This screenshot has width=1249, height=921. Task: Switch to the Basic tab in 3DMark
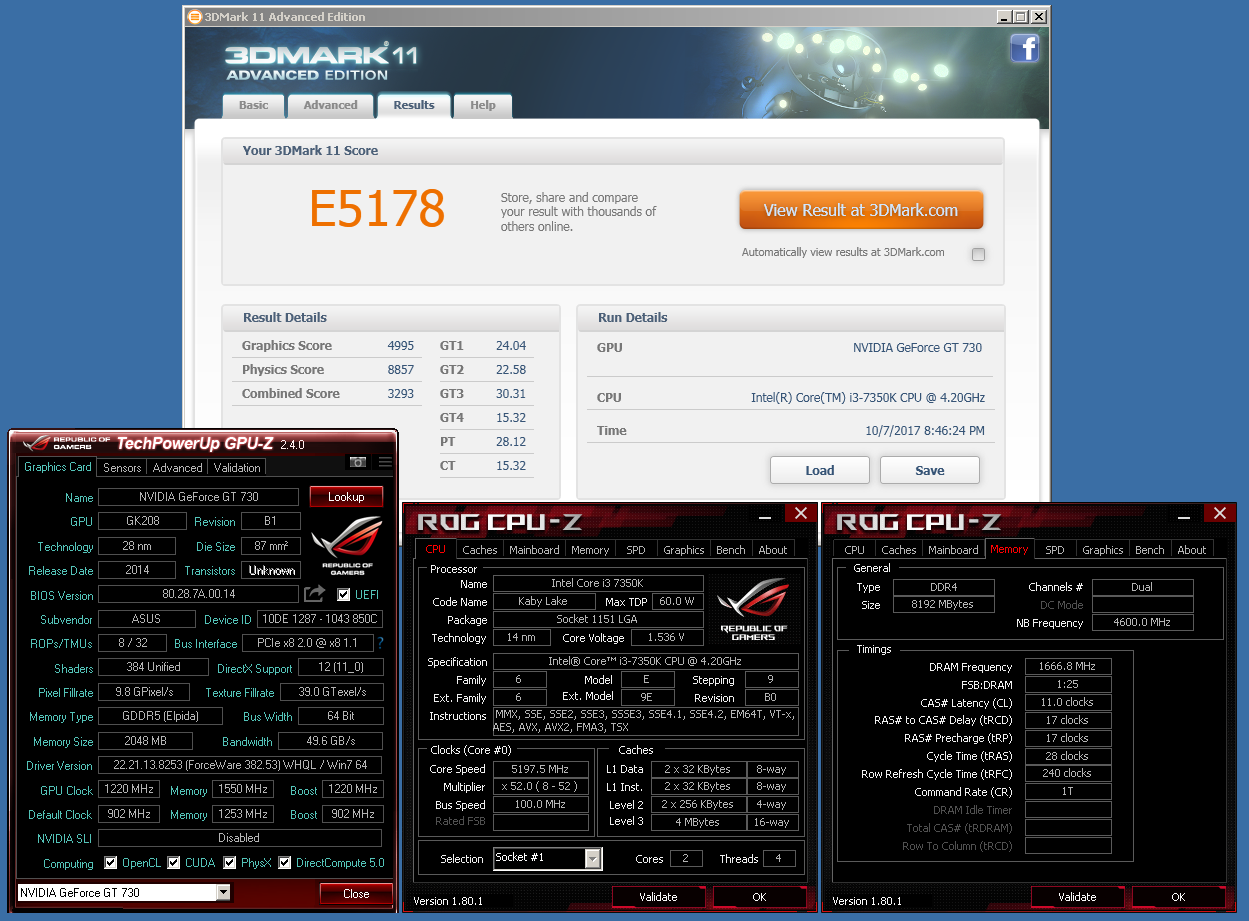click(253, 105)
